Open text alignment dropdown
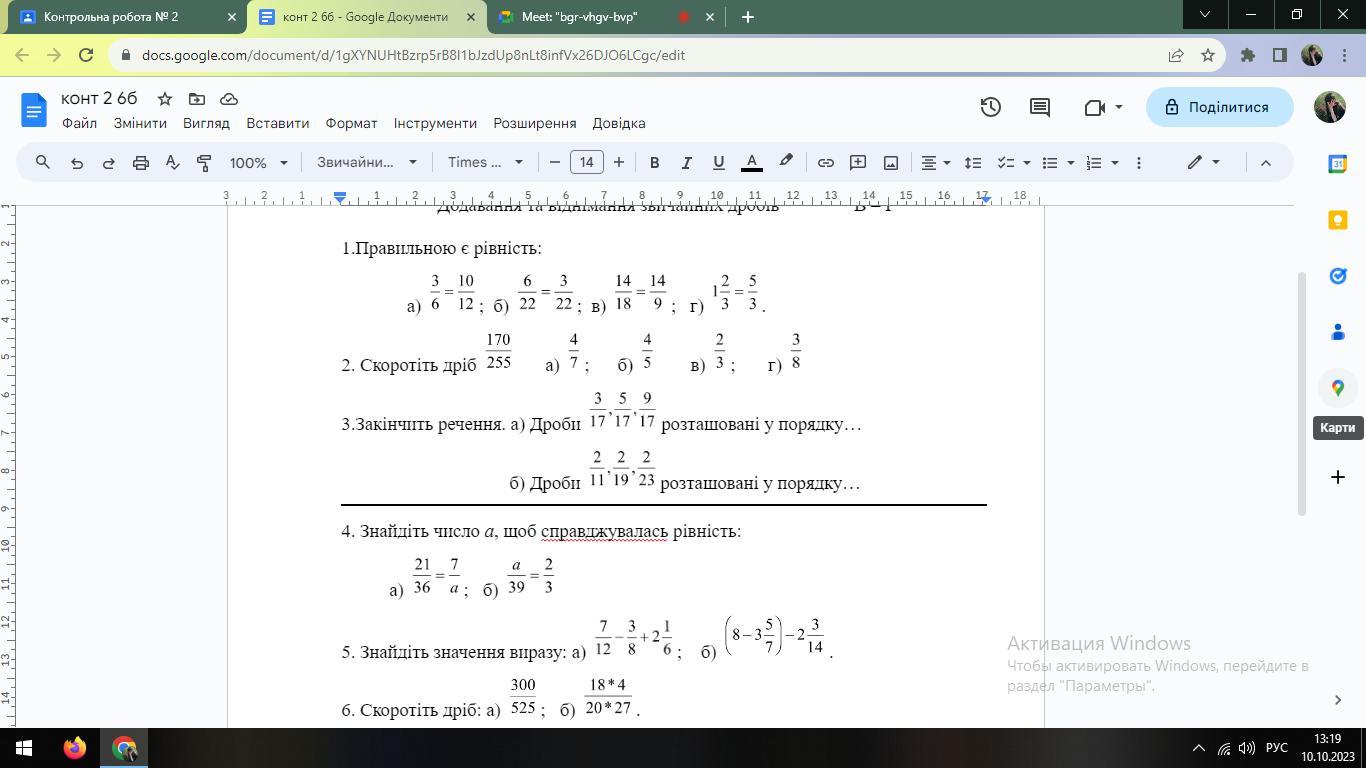Screen dimensions: 1366x768 tap(936, 162)
